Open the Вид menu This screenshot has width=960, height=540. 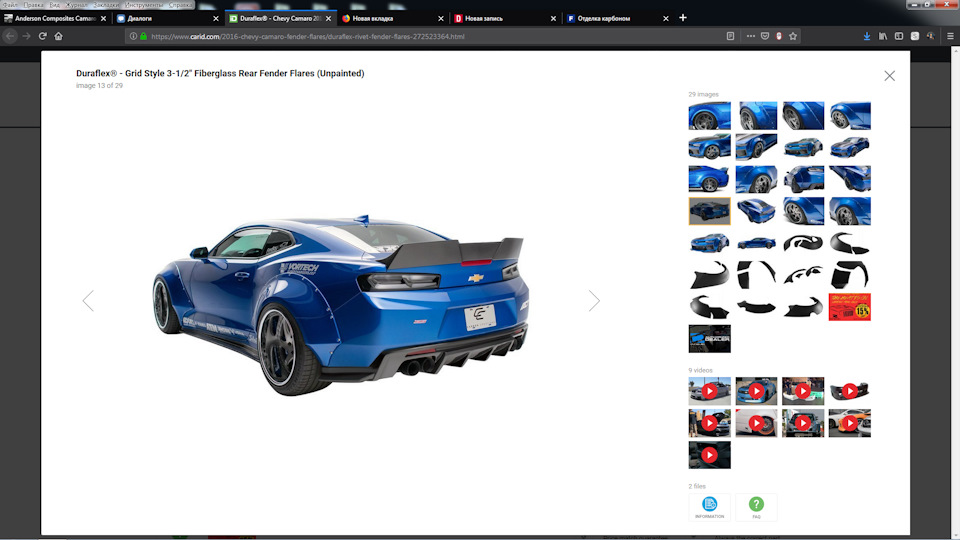[x=54, y=5]
